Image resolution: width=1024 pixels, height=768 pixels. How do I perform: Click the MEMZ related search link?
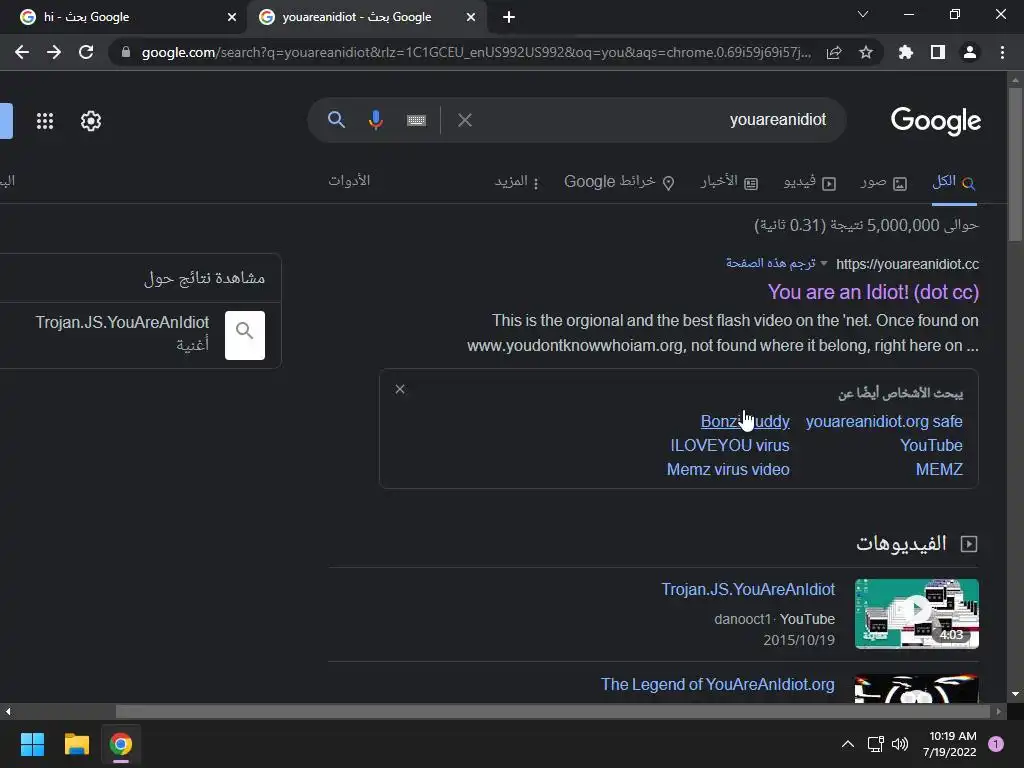click(939, 470)
